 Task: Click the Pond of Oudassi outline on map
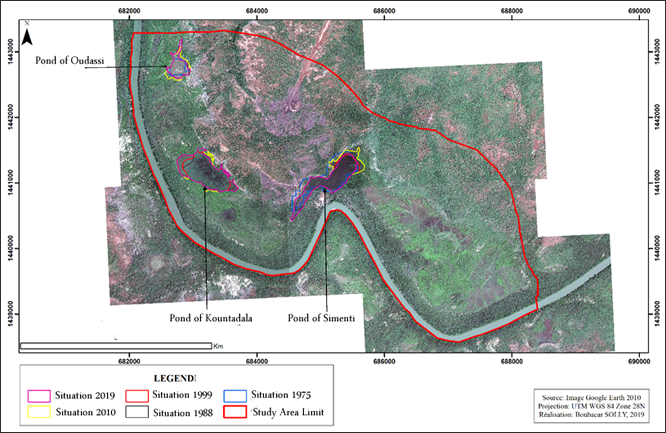[178, 66]
